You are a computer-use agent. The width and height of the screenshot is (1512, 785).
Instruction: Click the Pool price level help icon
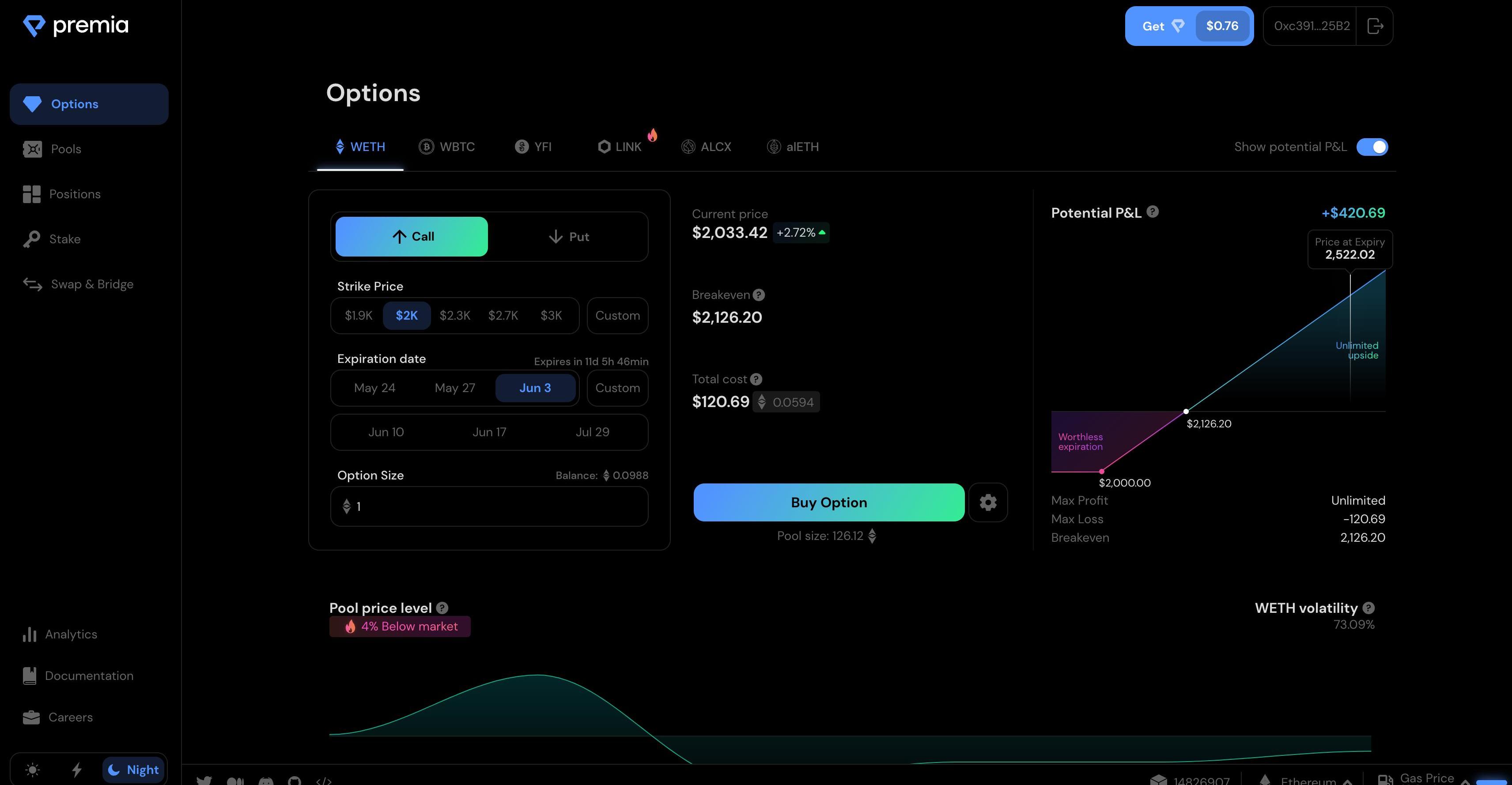click(442, 608)
